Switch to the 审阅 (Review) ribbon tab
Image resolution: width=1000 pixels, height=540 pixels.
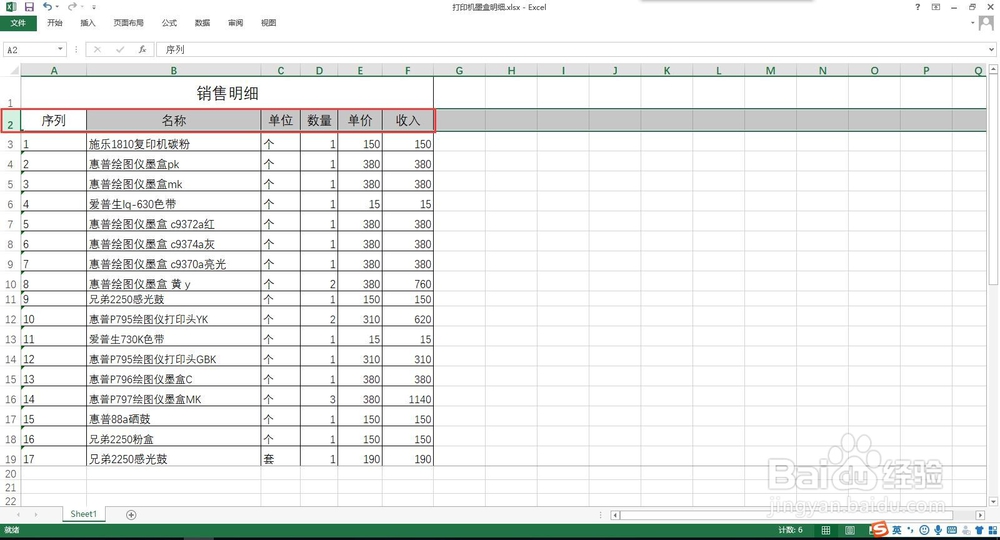click(235, 23)
